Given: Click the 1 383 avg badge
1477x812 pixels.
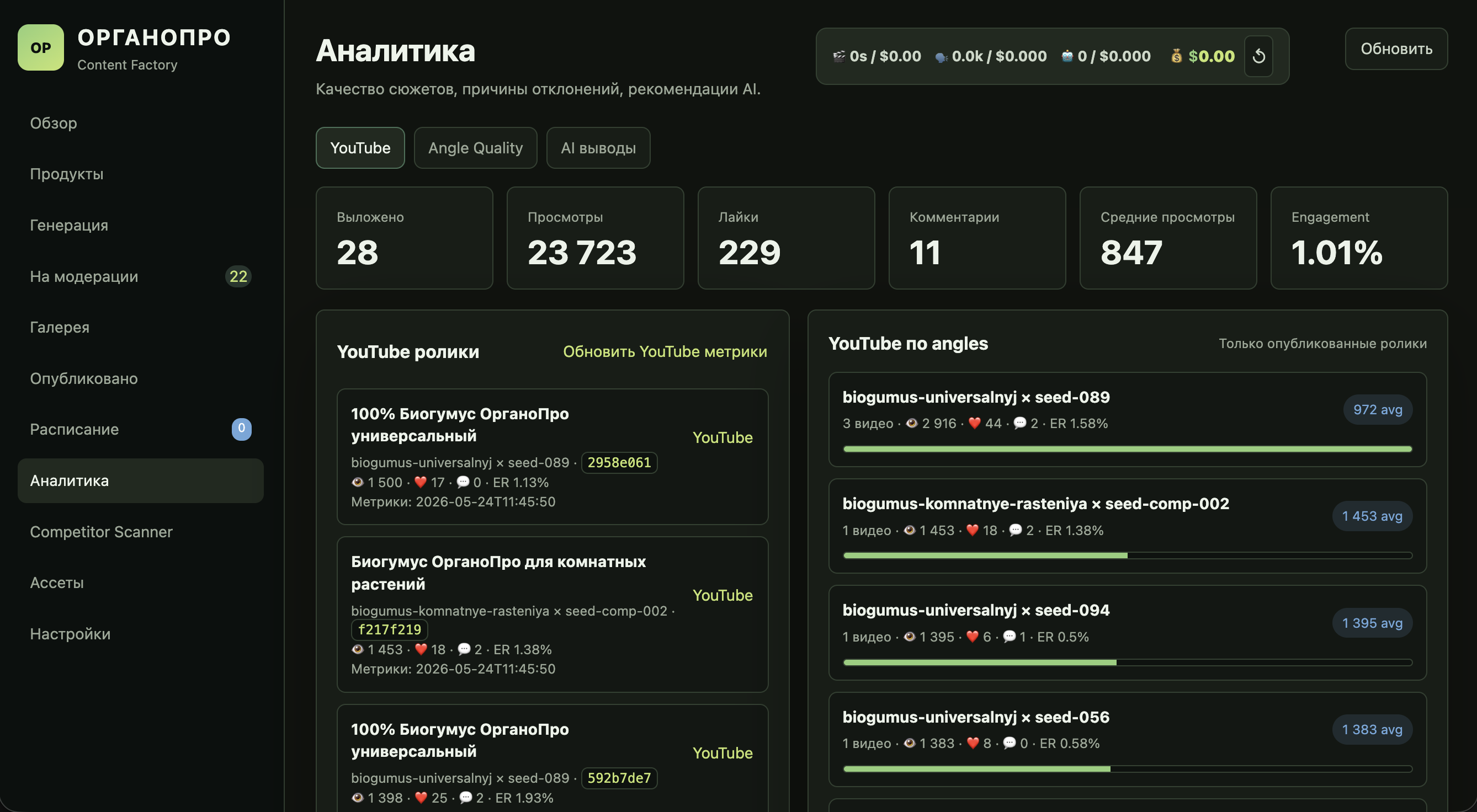Looking at the screenshot, I should [x=1372, y=729].
